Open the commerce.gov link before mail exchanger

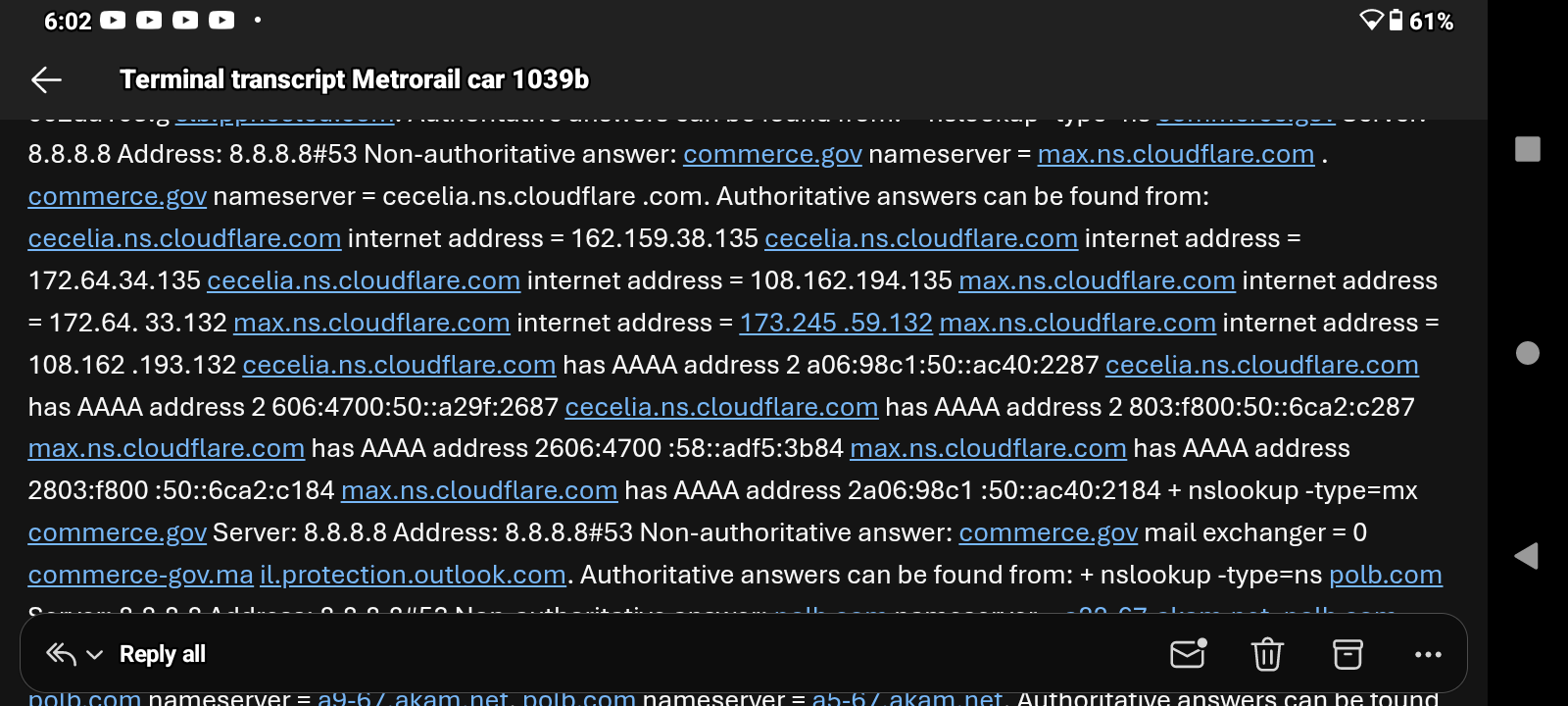coord(1048,532)
